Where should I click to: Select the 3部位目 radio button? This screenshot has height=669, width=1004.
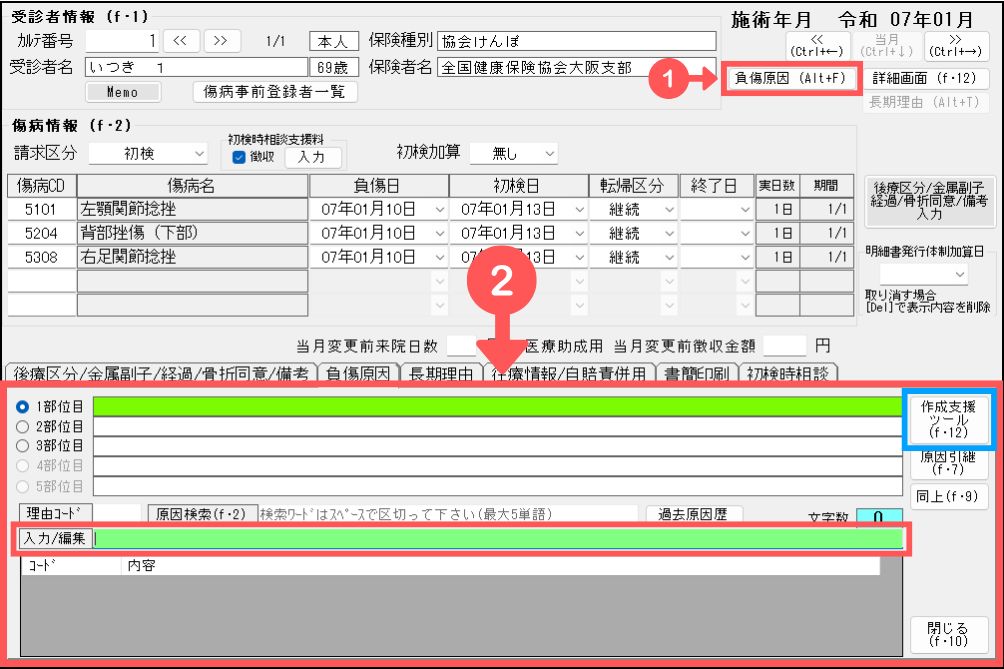tap(24, 445)
